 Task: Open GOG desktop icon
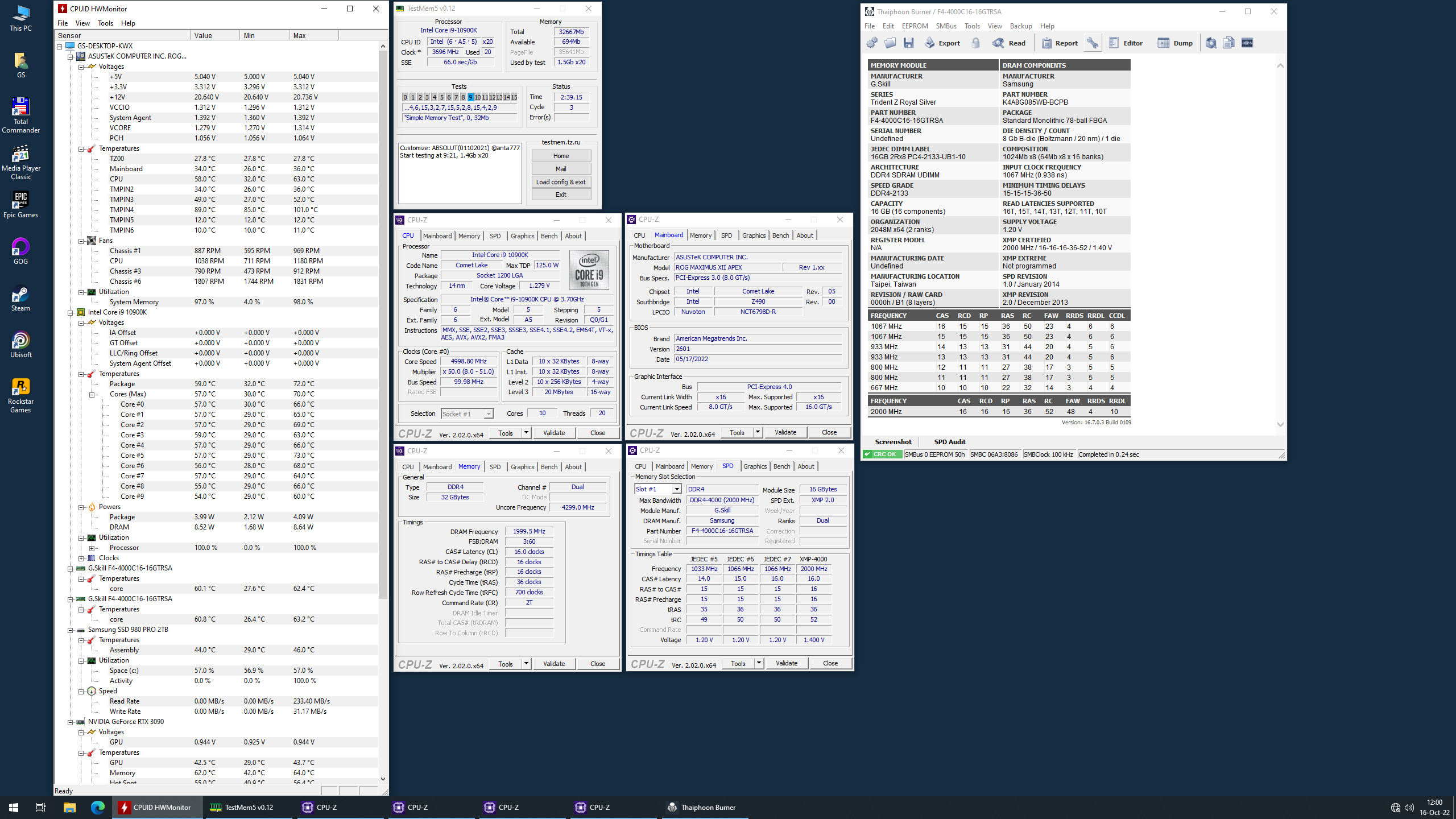pos(20,251)
